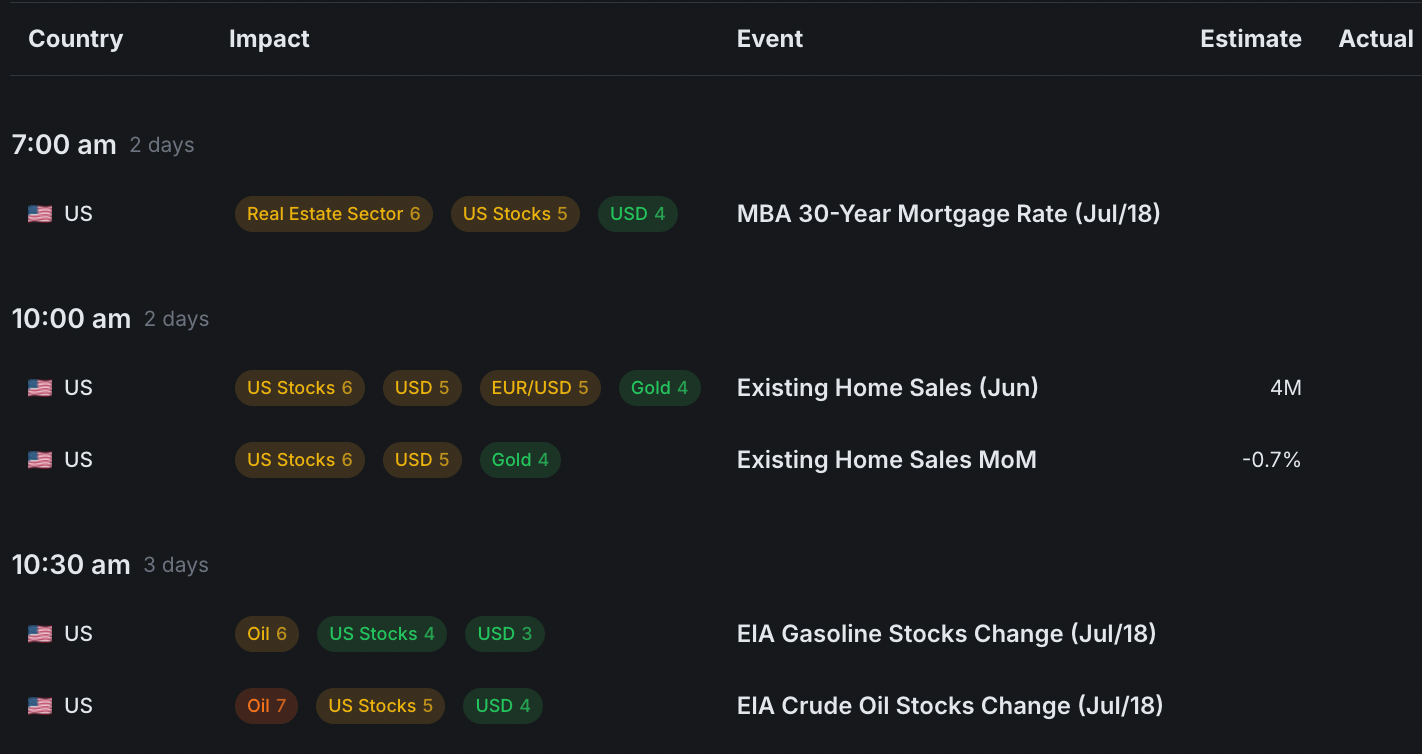Click the Oil 7 impact tag
Image resolution: width=1422 pixels, height=754 pixels.
click(266, 706)
